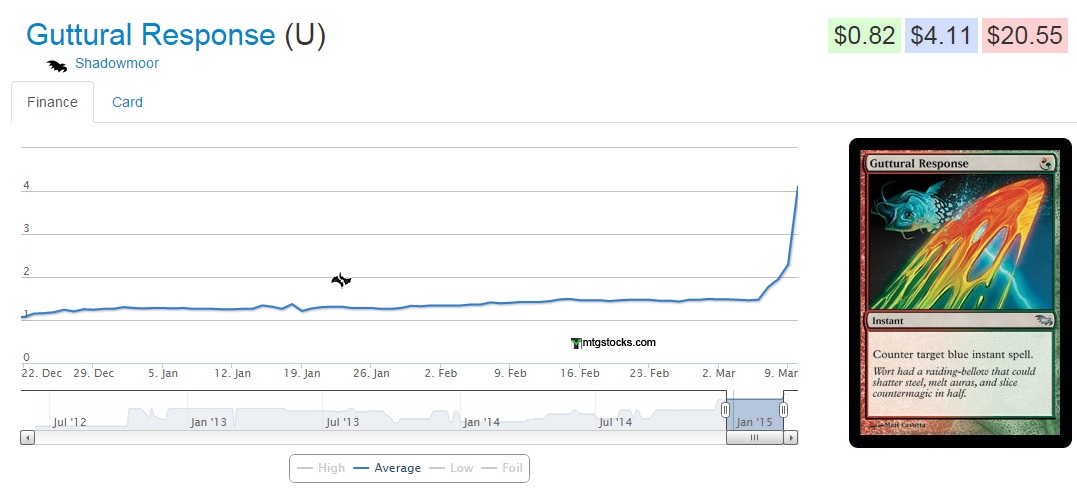Click the Guttural Response card image
The width and height of the screenshot is (1077, 490).
pos(960,293)
